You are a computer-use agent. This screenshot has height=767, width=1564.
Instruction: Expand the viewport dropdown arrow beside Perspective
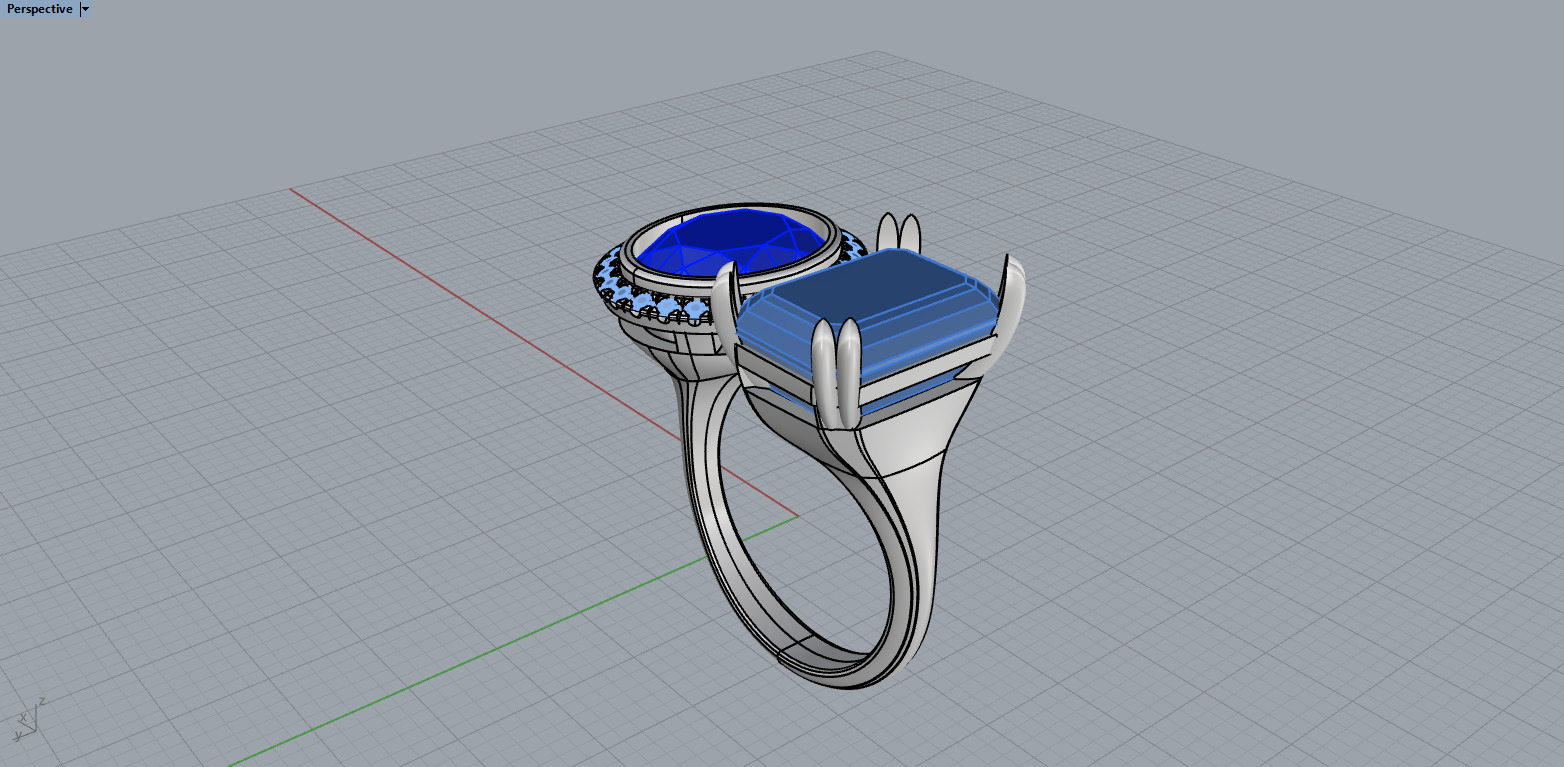[85, 9]
